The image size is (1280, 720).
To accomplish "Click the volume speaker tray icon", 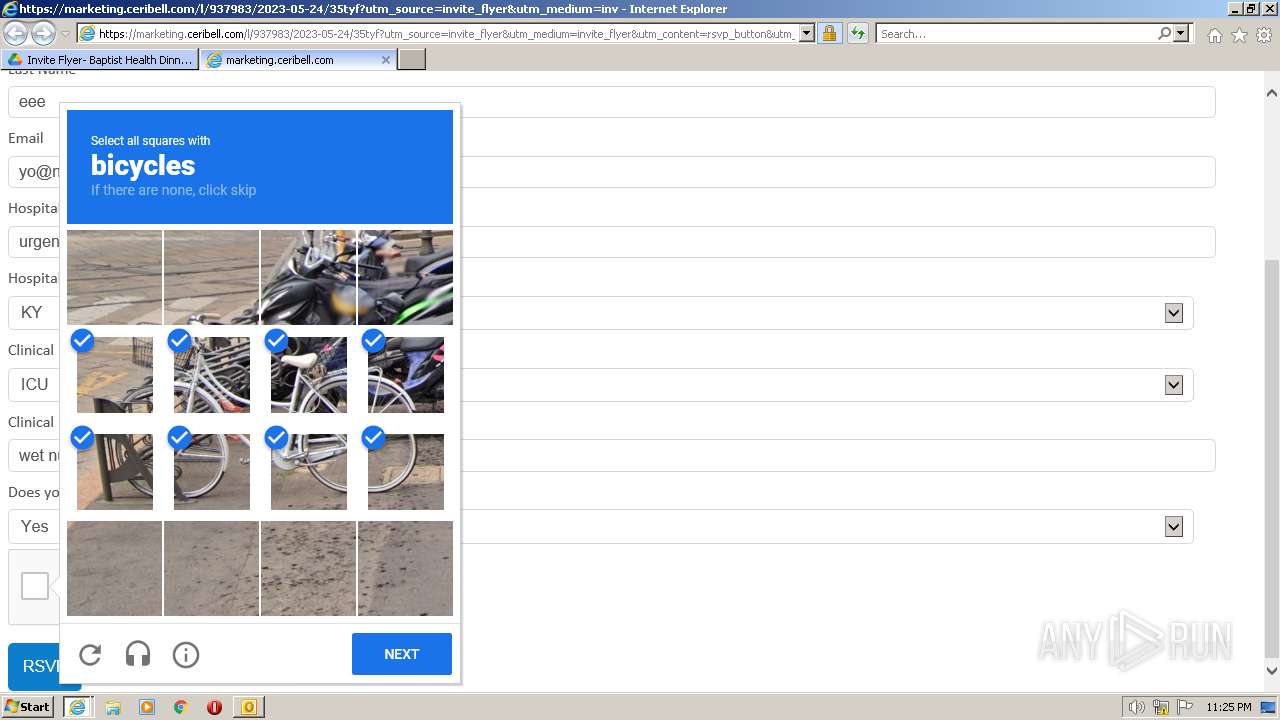I will [1136, 707].
